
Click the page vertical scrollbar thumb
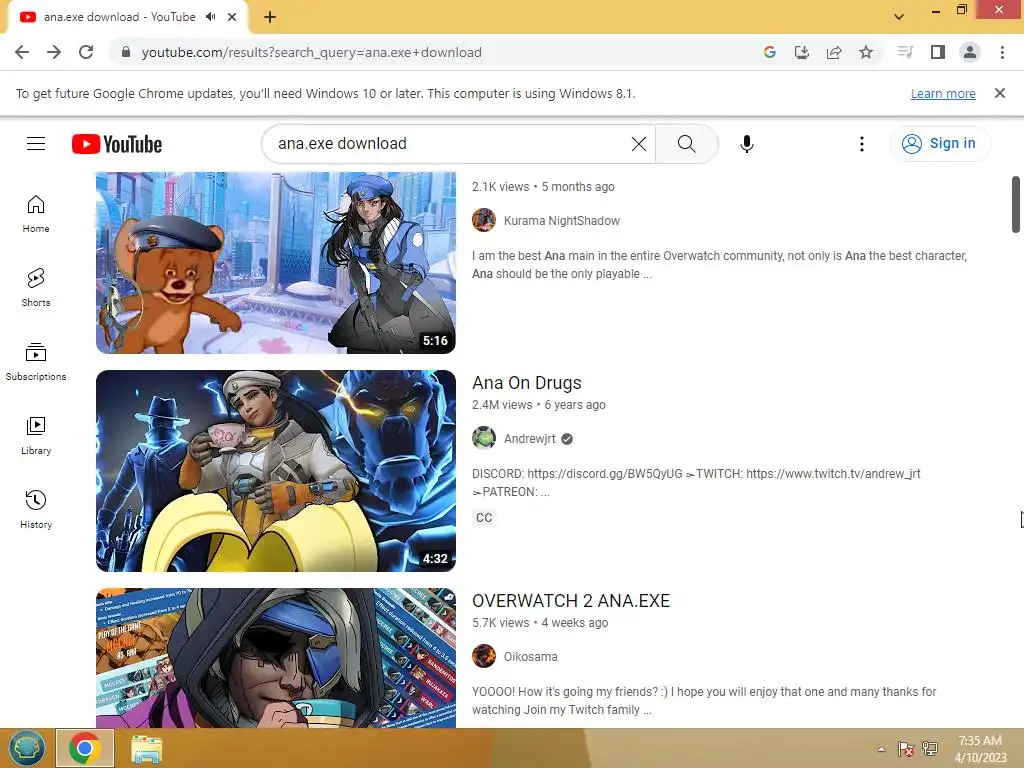[1016, 204]
